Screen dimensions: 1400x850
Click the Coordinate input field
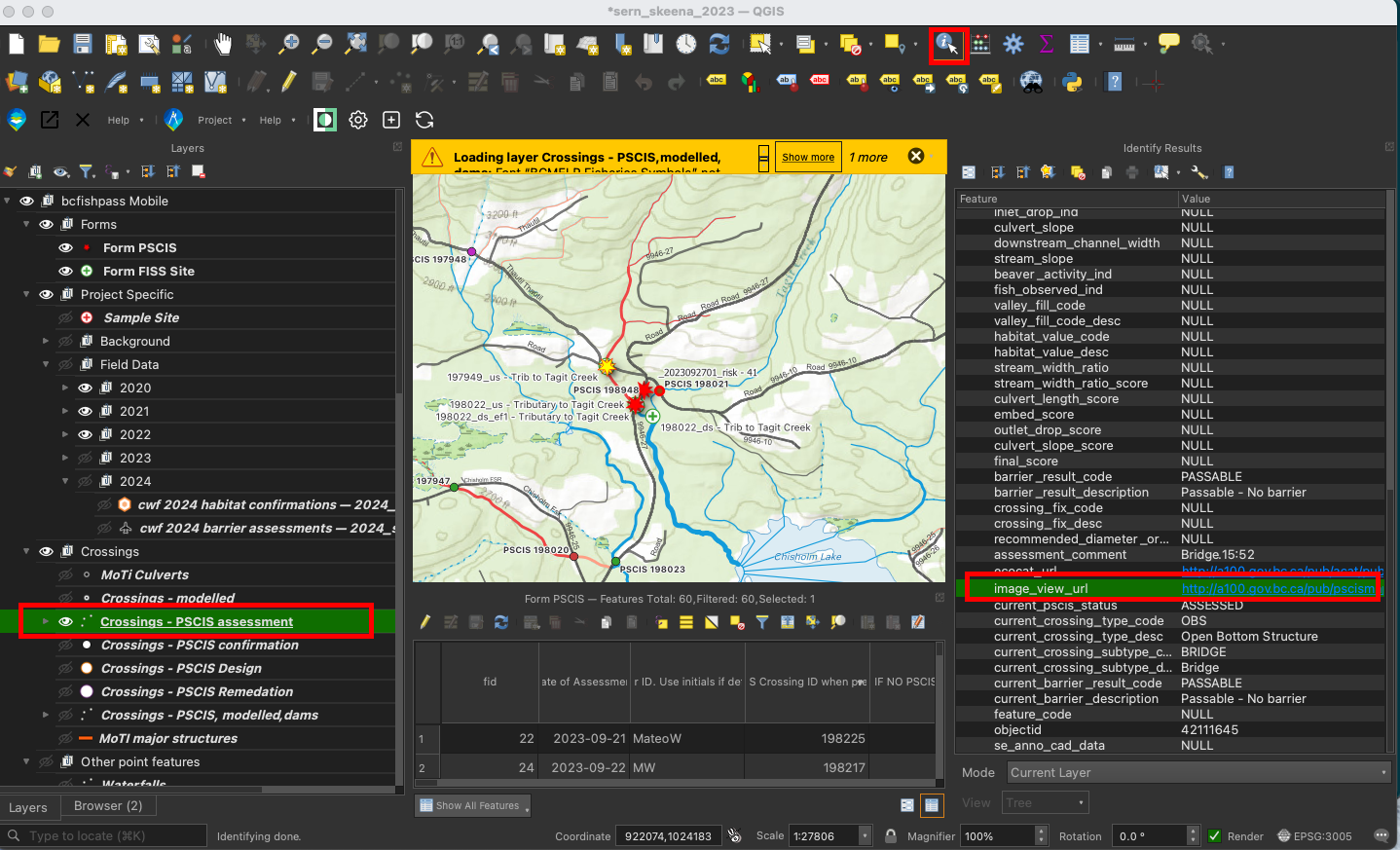(670, 835)
